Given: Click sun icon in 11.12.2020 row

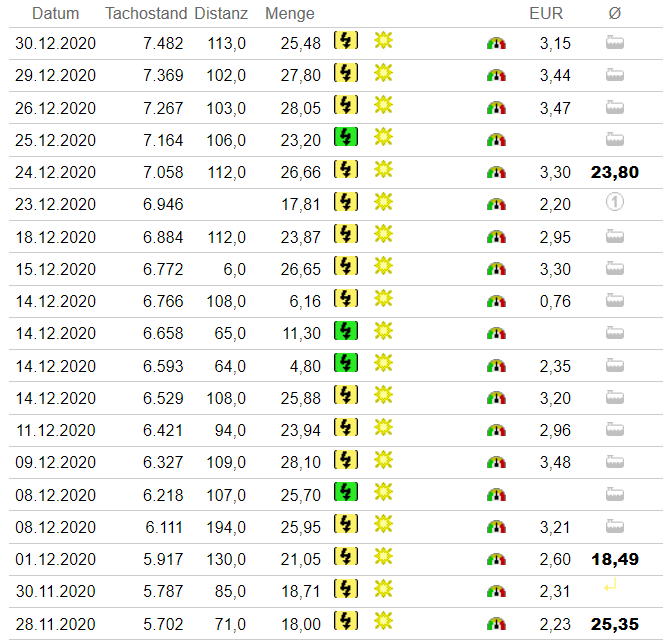Looking at the screenshot, I should tap(383, 429).
